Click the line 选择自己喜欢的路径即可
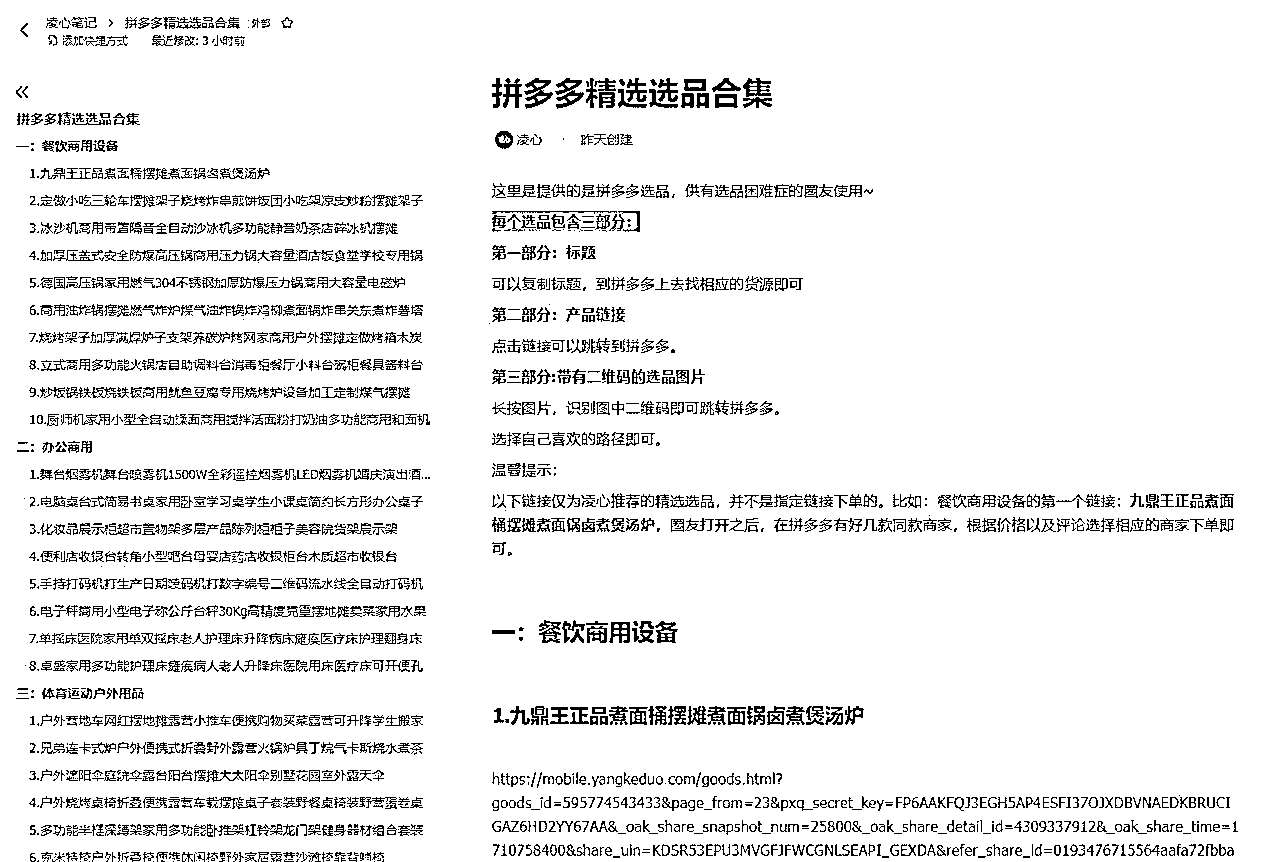Viewport: 1280px width, 862px height. coord(577,439)
